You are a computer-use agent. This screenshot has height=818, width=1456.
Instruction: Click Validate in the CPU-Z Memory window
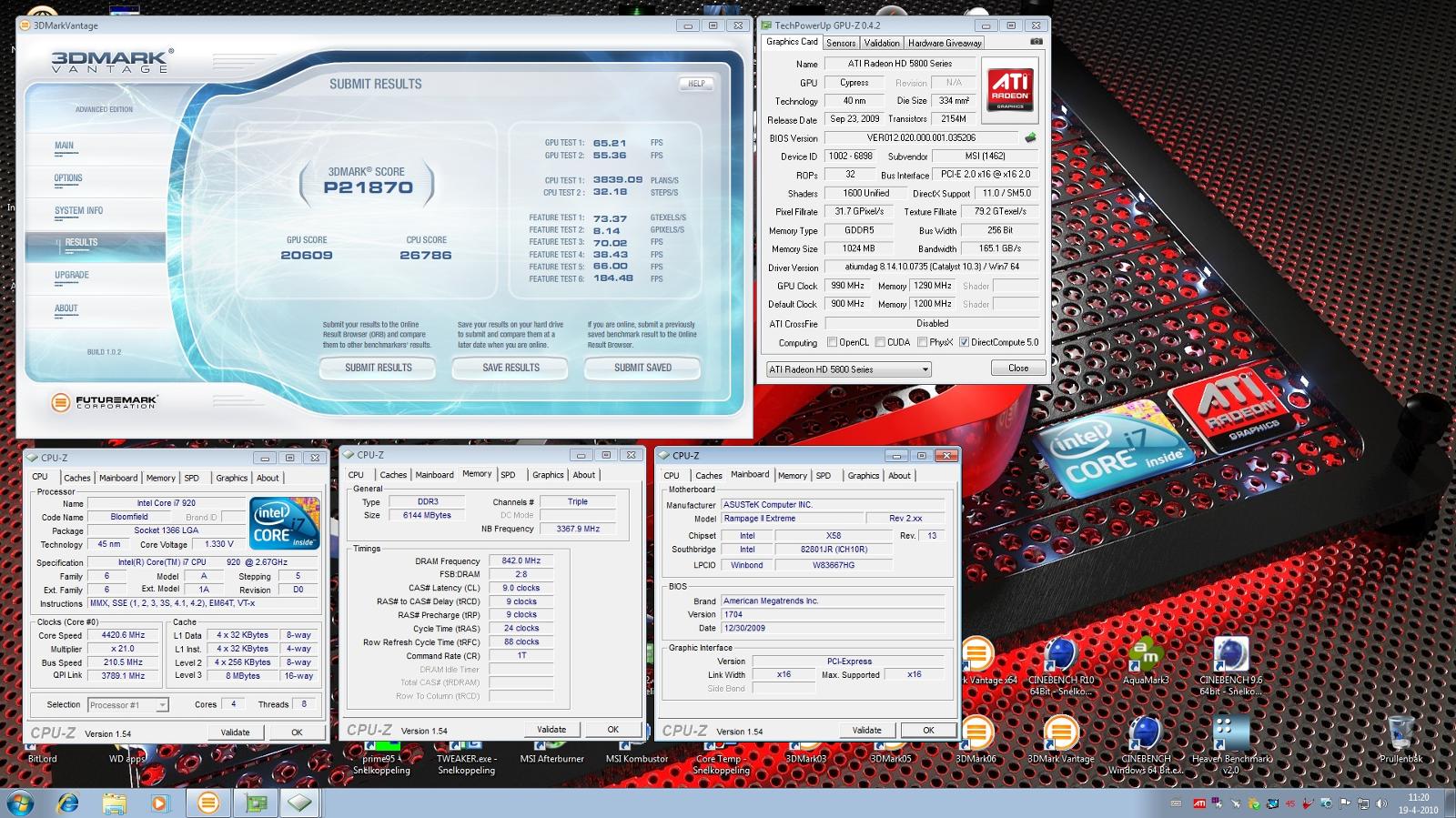[551, 729]
